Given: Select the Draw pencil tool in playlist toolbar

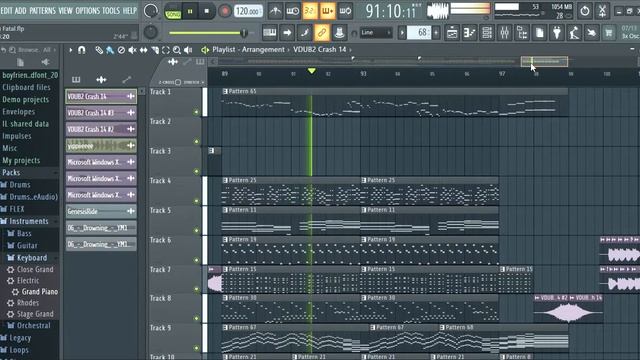Looking at the screenshot, I should click(x=99, y=50).
